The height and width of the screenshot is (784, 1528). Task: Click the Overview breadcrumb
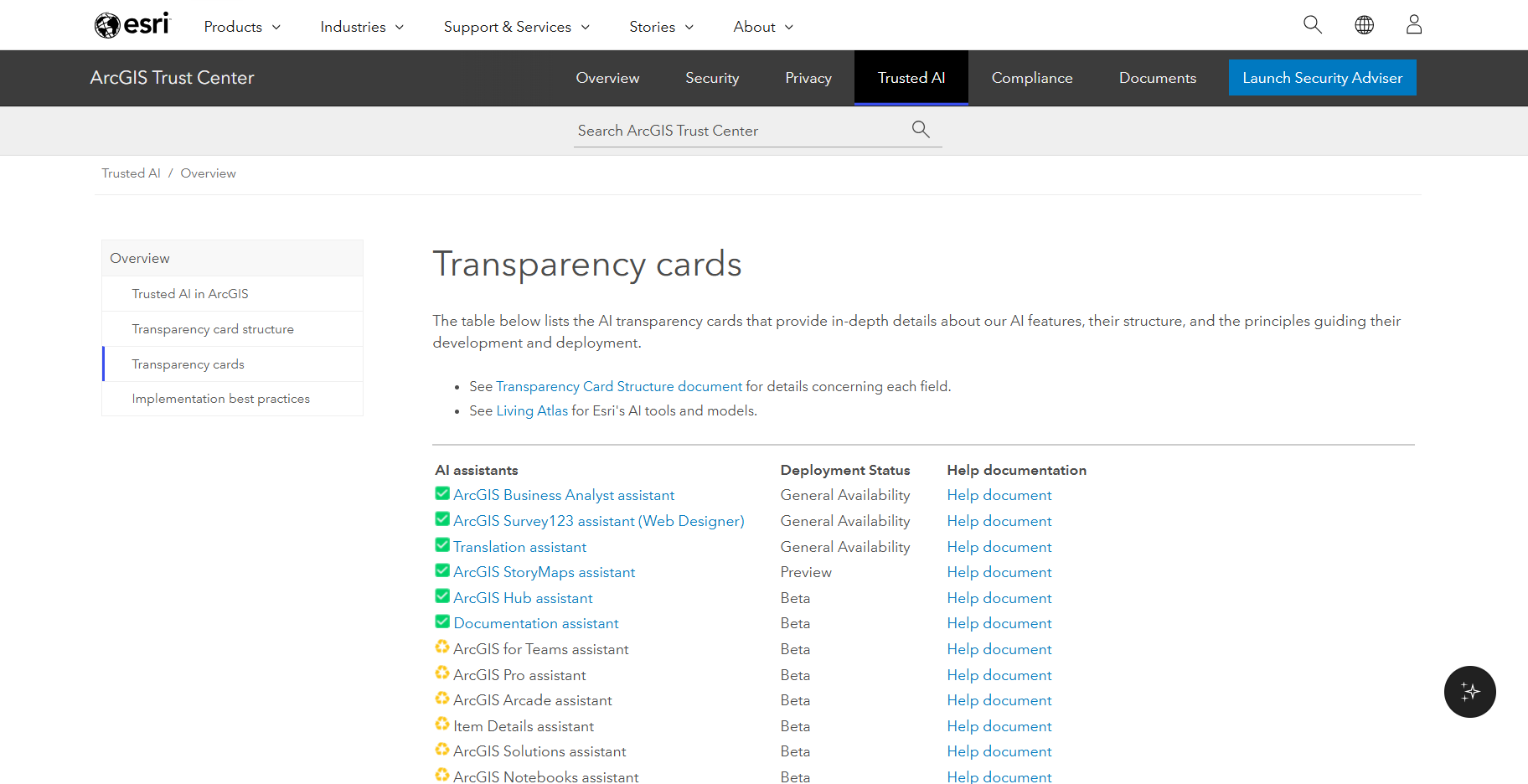[x=208, y=173]
